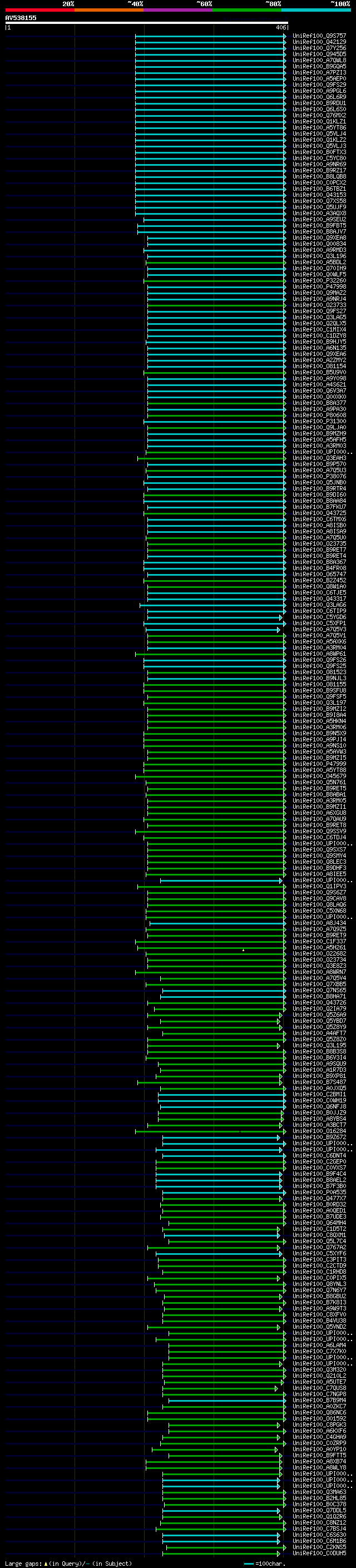Click hit label UniRef100_Q8LEC3
The image size is (356, 1568).
319,861
